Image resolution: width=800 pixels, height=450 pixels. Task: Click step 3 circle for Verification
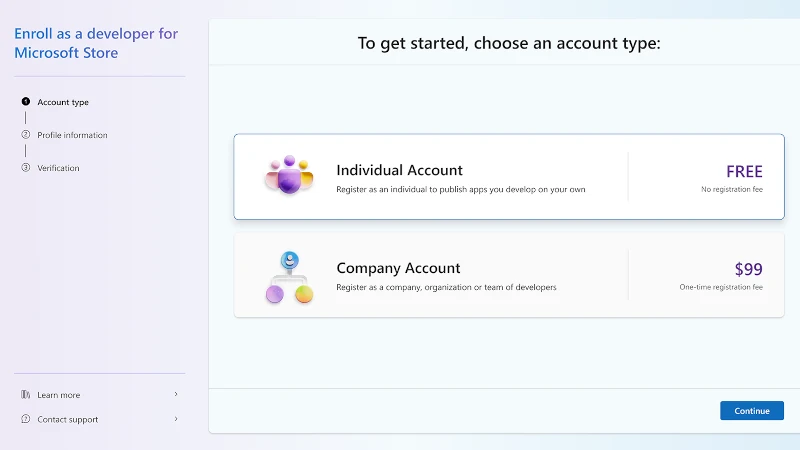26,167
